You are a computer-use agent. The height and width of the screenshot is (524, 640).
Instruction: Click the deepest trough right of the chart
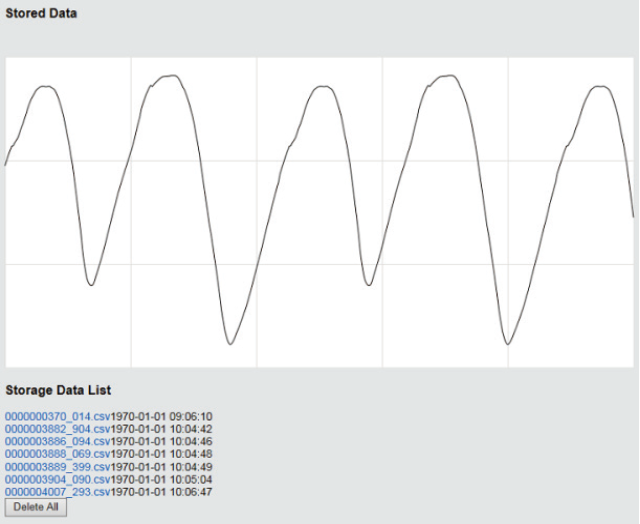coord(508,344)
